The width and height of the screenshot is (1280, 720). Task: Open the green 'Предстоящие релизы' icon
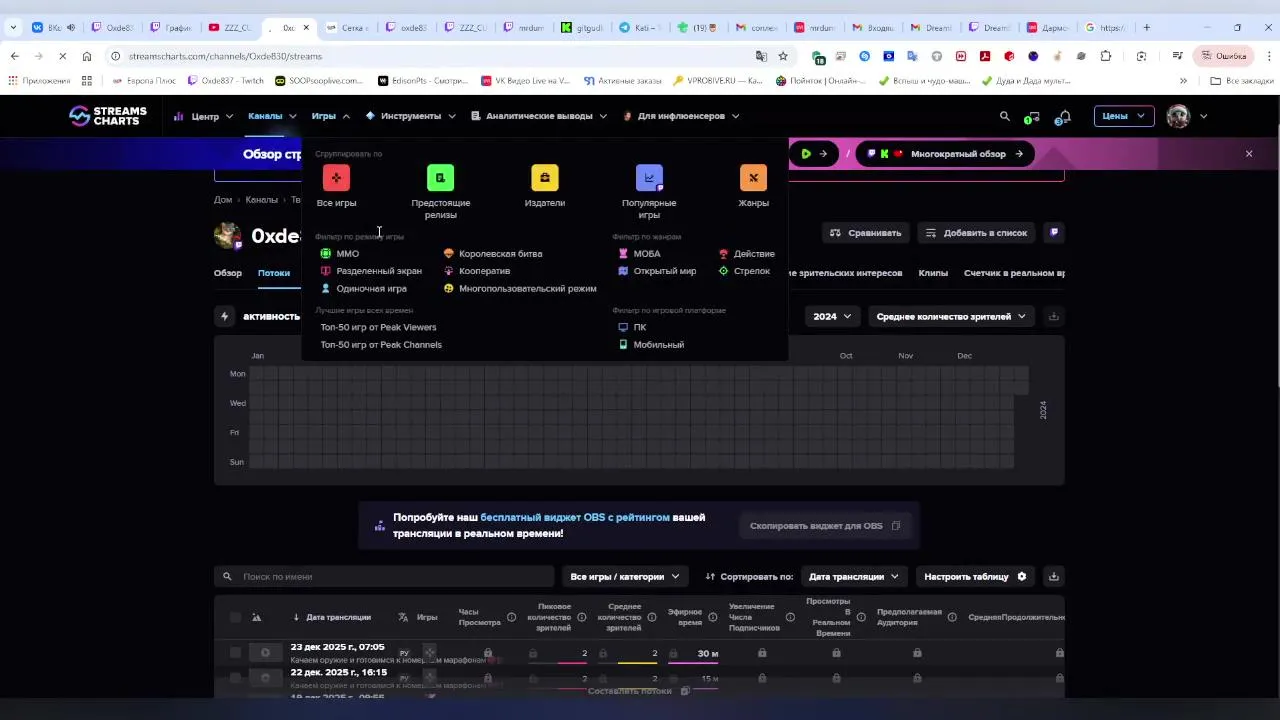(x=440, y=178)
